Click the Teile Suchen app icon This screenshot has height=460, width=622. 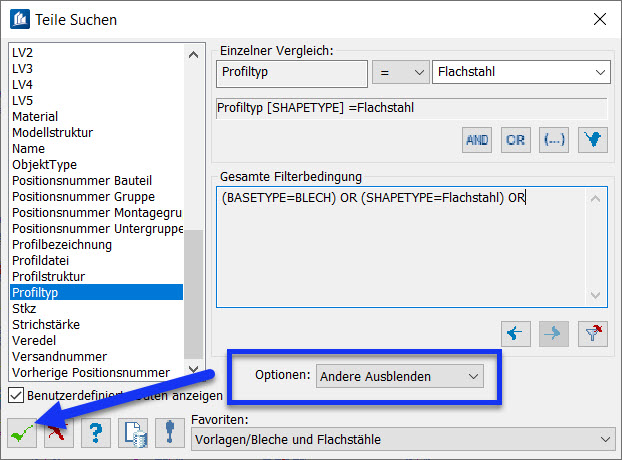pyautogui.click(x=20, y=20)
